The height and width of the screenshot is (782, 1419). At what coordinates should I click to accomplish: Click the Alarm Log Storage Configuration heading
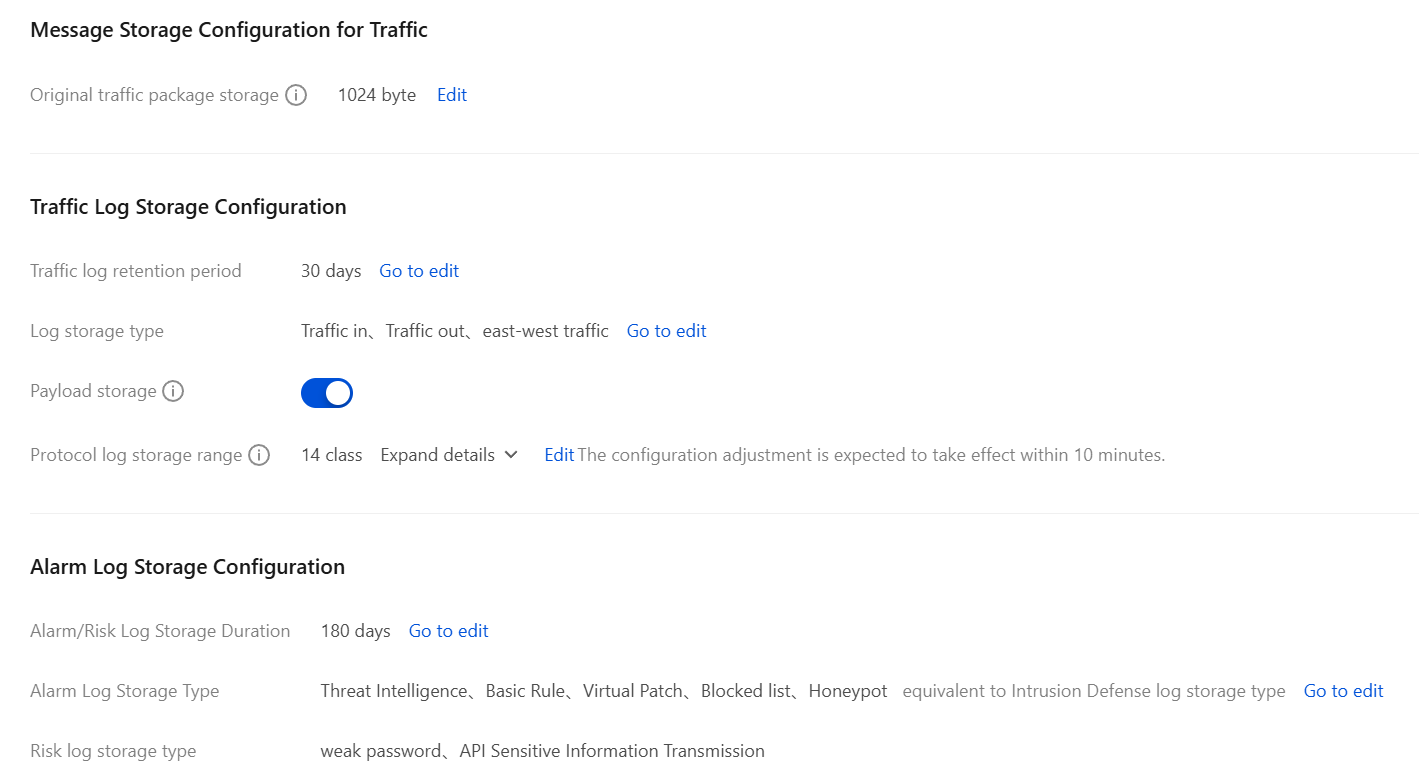187,567
